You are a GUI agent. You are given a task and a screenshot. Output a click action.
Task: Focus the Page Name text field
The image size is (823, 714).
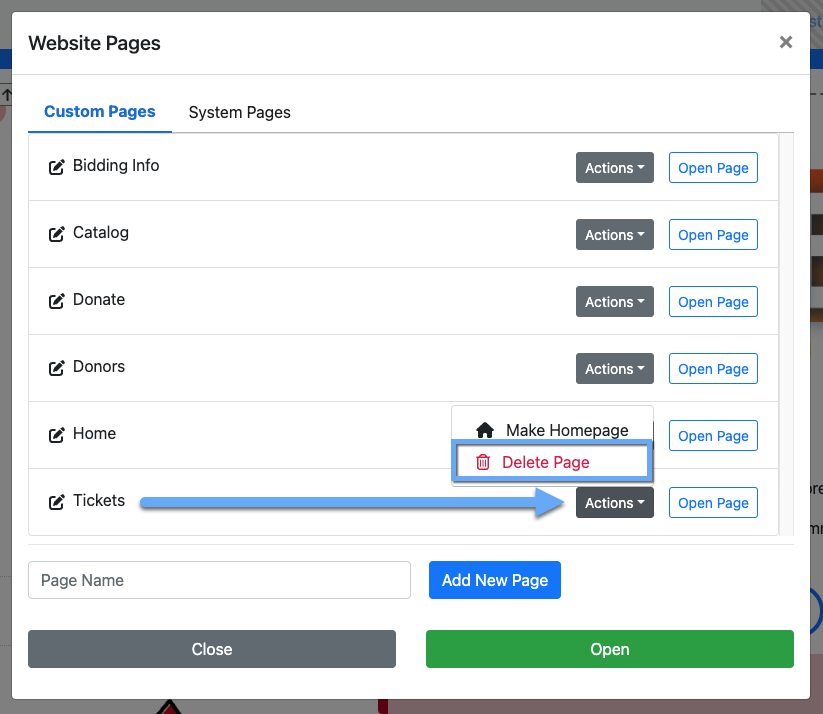[219, 580]
